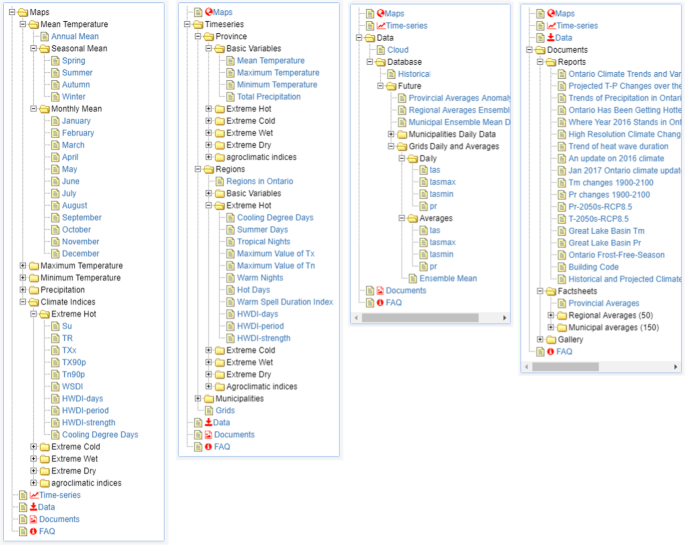Click the FAQ info icon in third panel
The height and width of the screenshot is (545, 685).
click(381, 303)
